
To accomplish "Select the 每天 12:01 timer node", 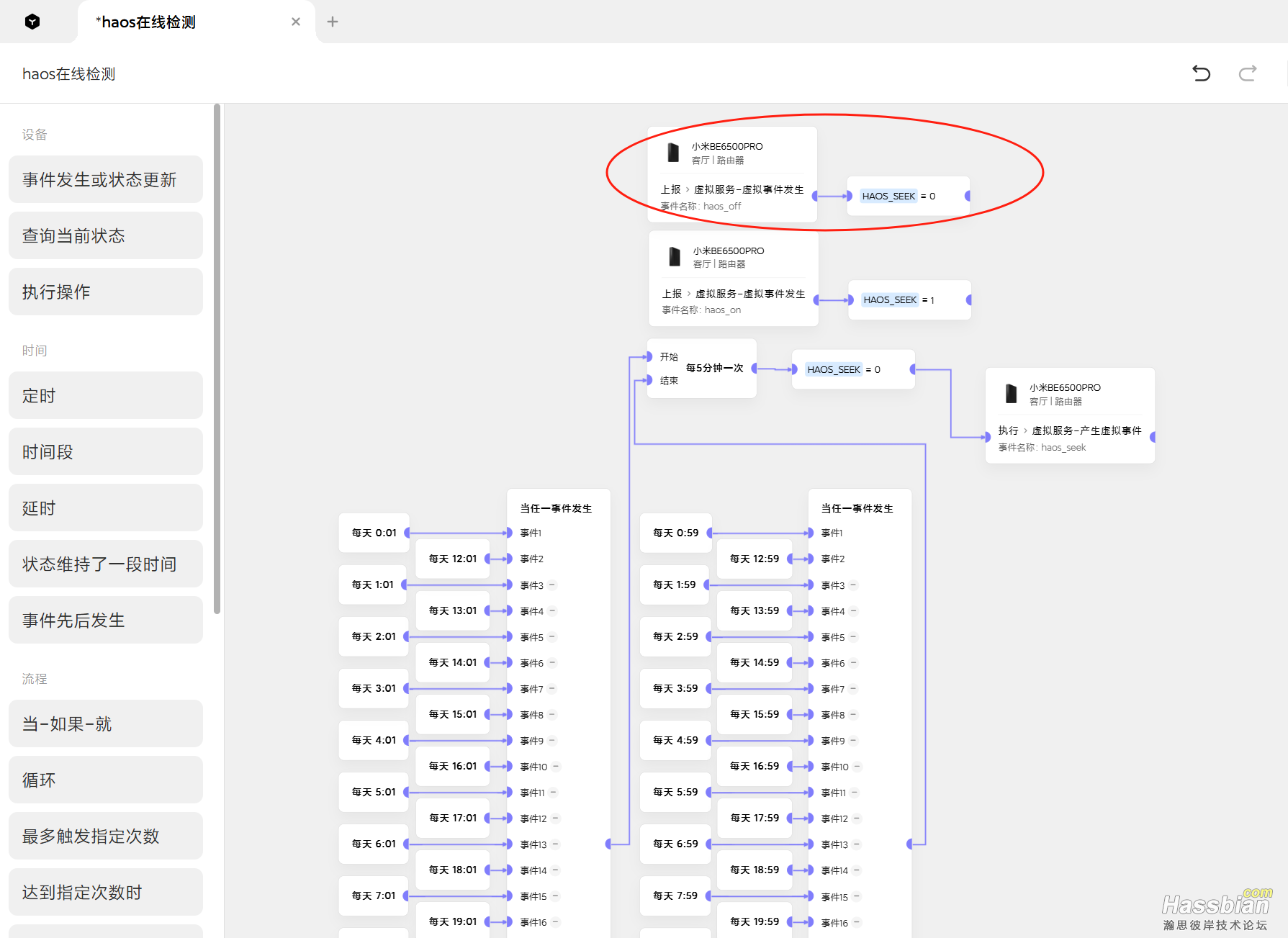I will click(x=453, y=559).
